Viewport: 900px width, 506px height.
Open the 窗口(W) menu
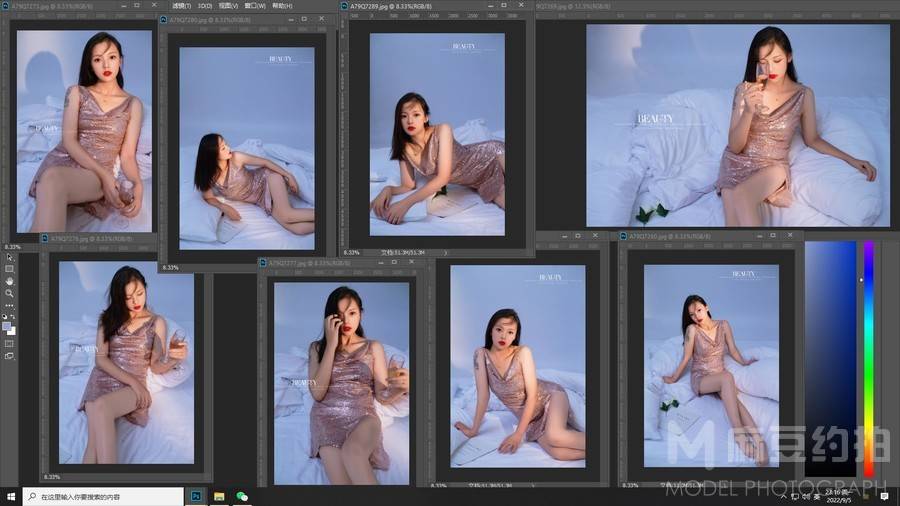pyautogui.click(x=255, y=6)
